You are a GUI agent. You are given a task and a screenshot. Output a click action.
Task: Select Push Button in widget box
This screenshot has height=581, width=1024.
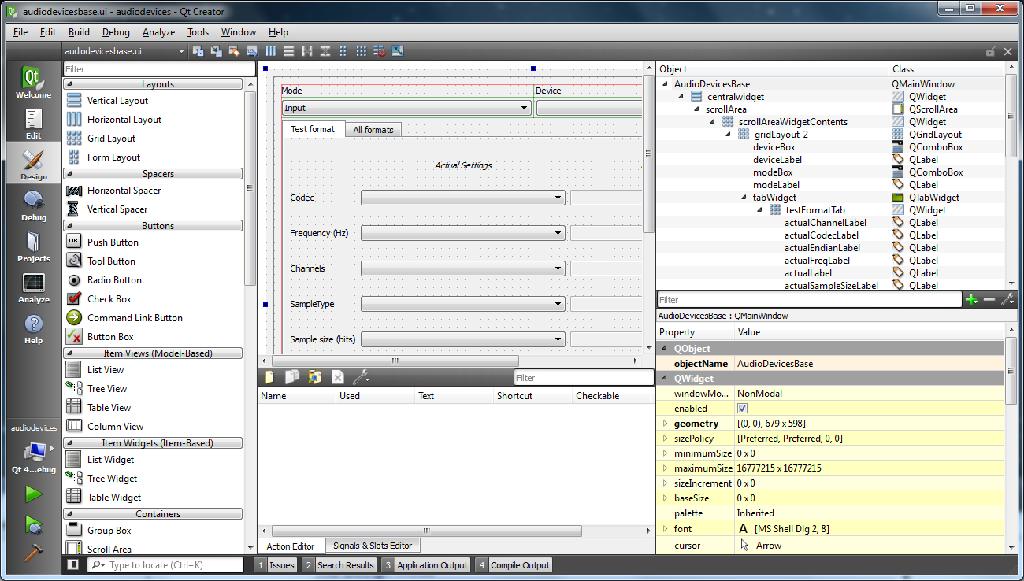[x=112, y=242]
